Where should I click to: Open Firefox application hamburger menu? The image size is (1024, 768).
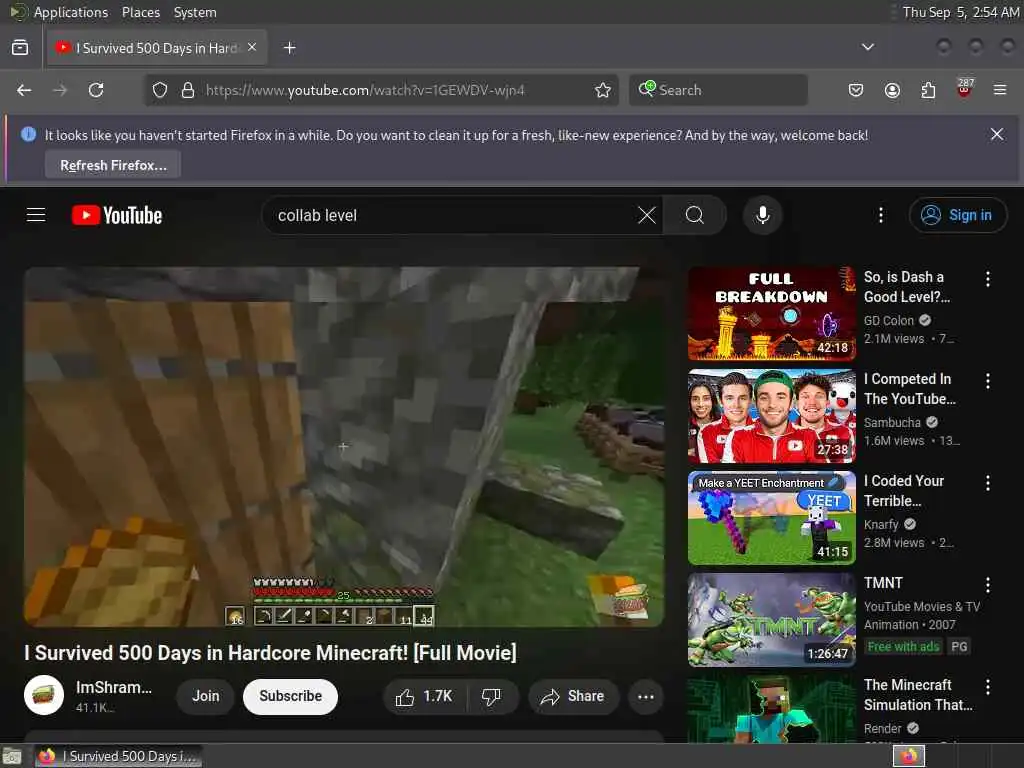[x=1000, y=90]
